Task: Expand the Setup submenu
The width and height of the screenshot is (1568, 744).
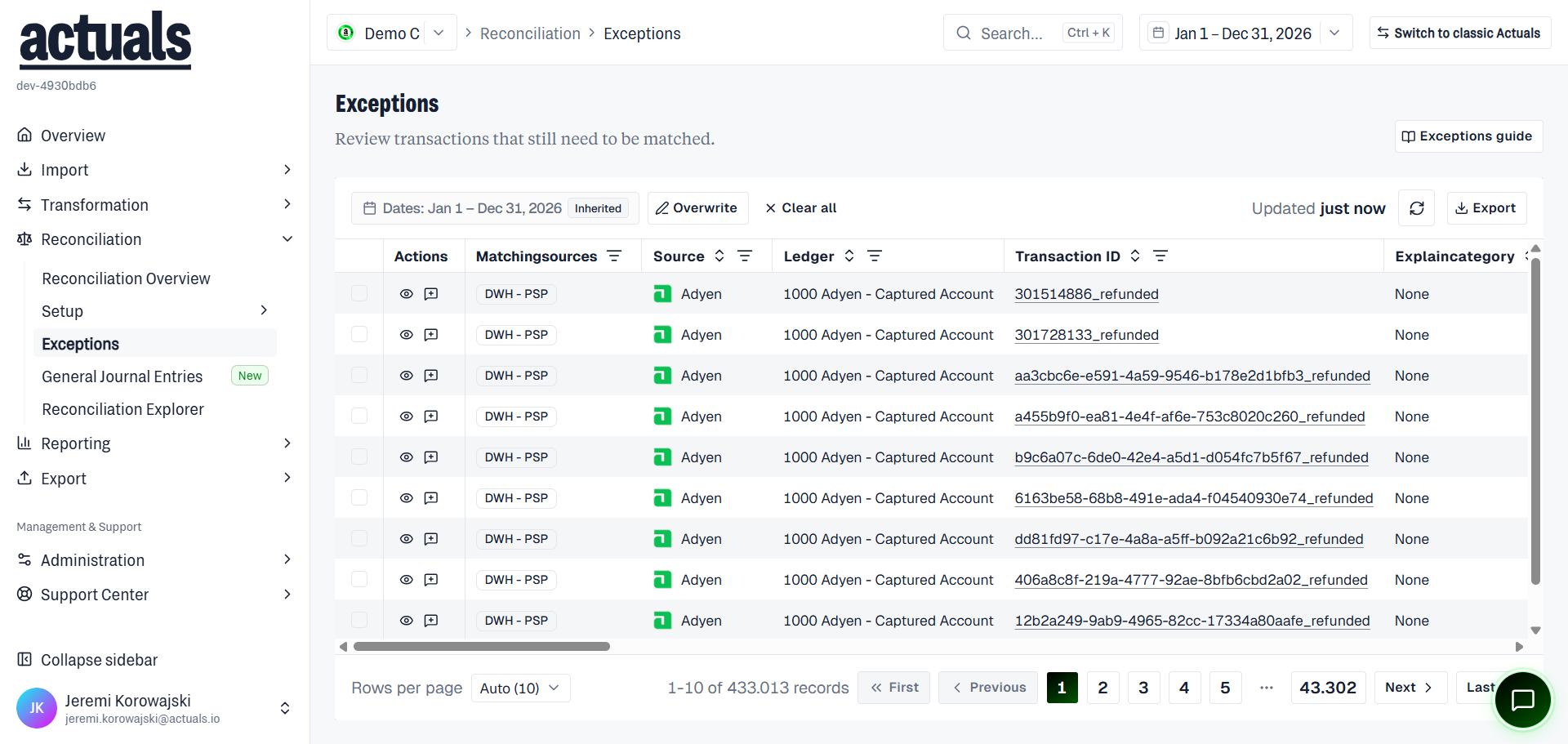Action: 155,311
